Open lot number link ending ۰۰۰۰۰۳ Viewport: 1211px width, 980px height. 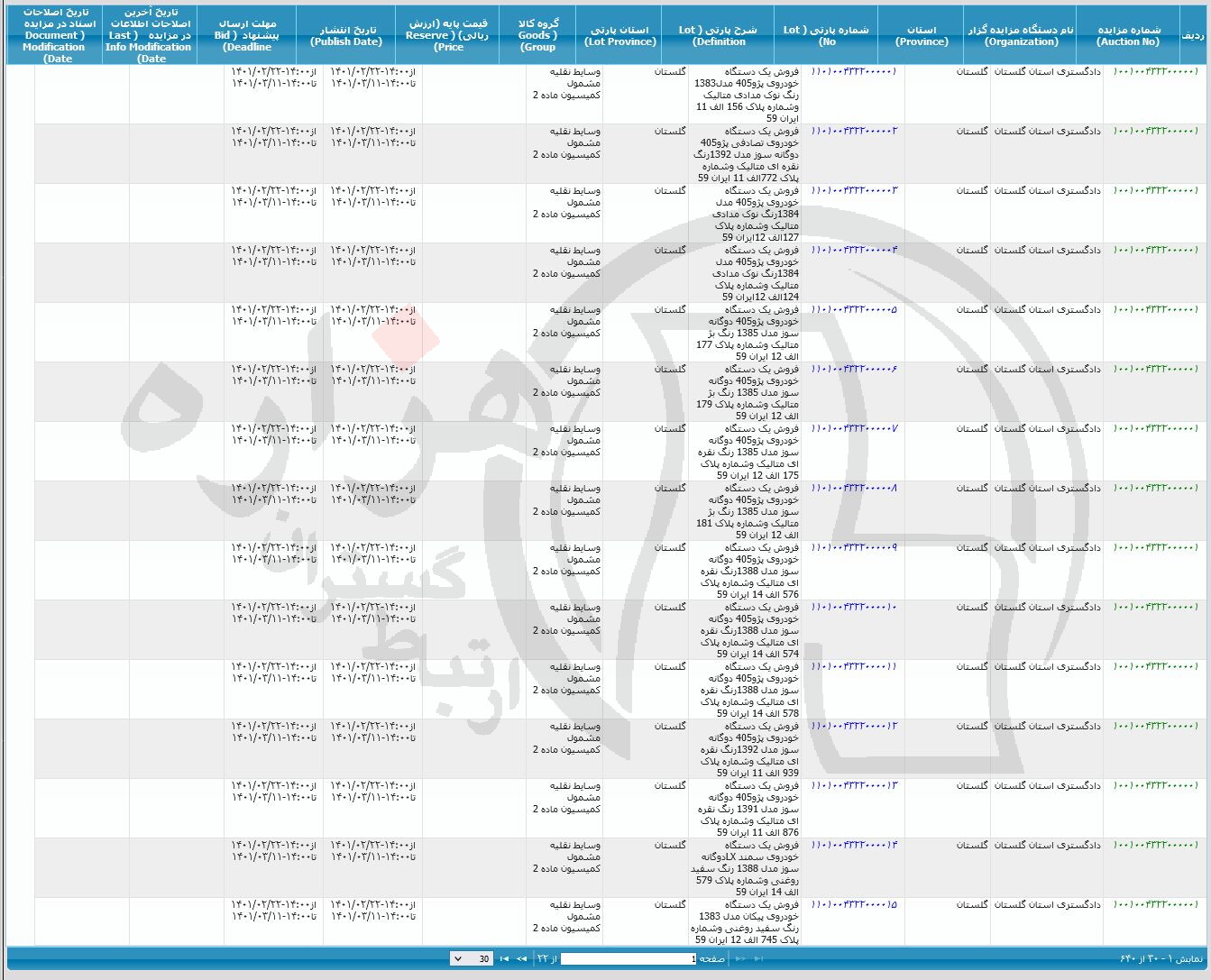tap(854, 190)
